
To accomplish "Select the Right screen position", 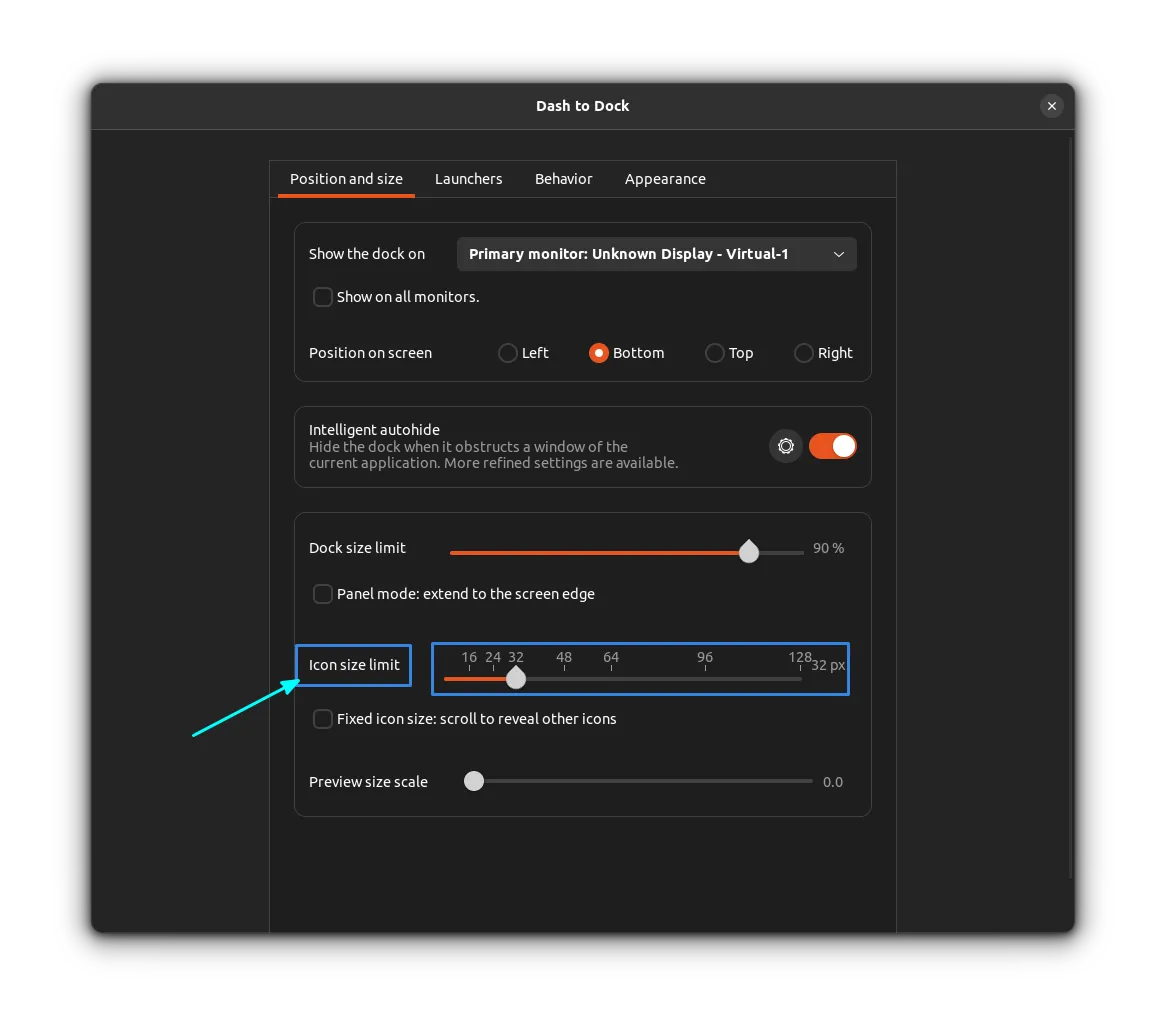I will pos(804,353).
